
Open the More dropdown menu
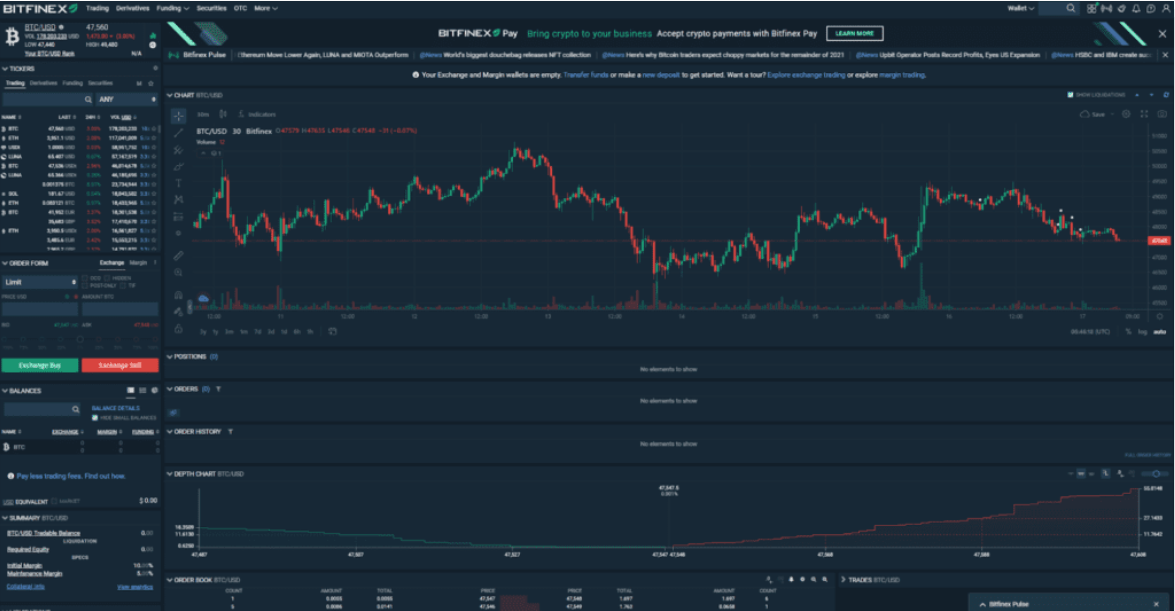(x=266, y=8)
